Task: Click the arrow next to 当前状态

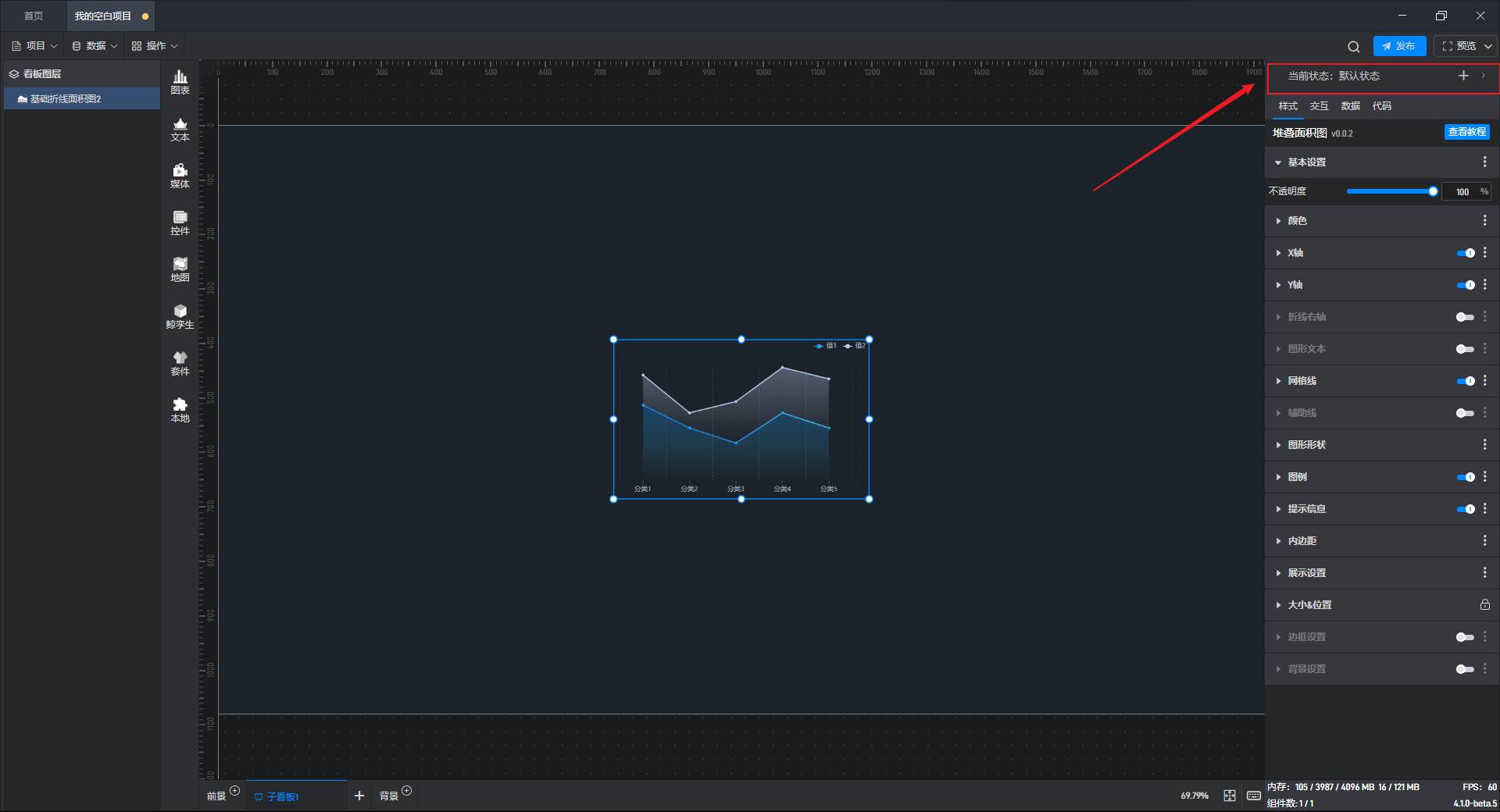Action: click(1483, 76)
